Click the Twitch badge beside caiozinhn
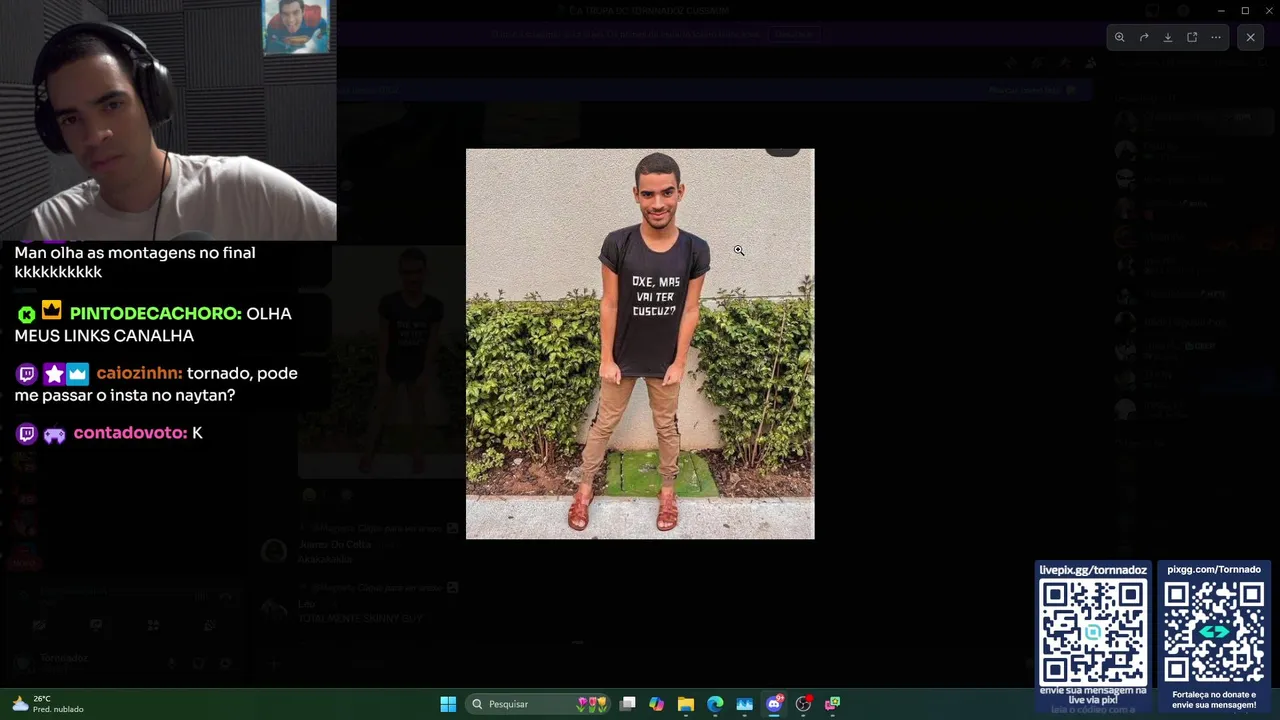 tap(27, 374)
